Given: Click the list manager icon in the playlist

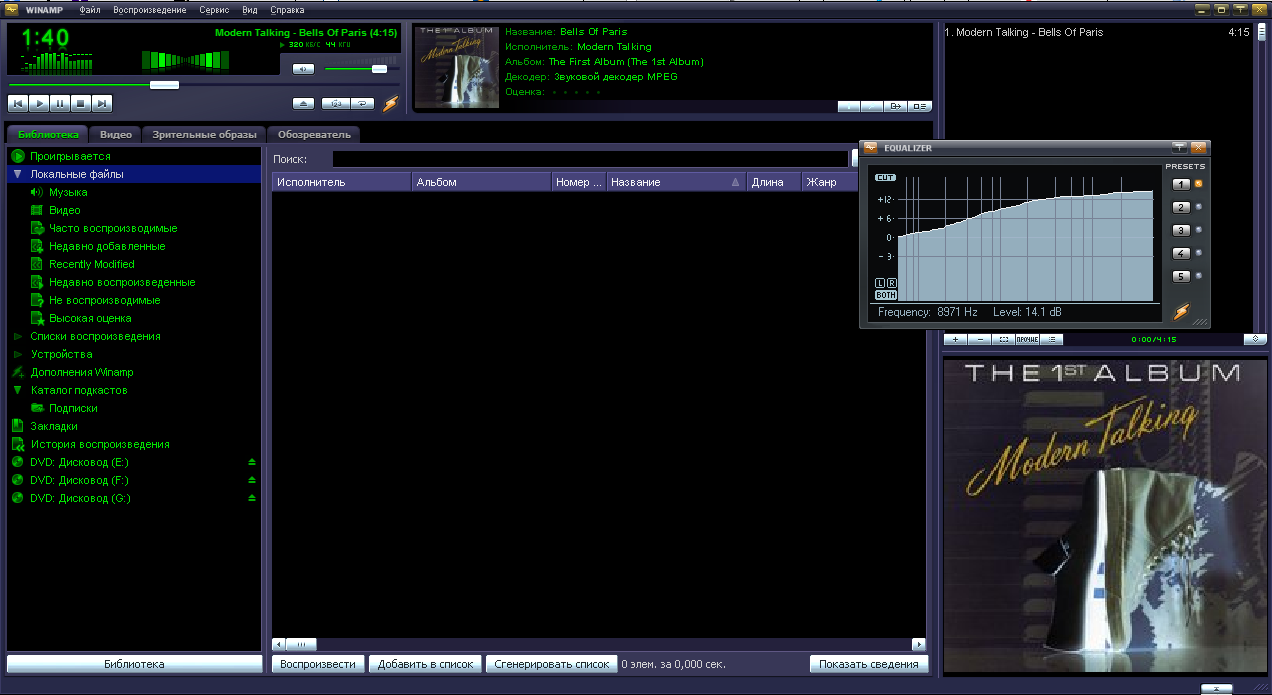Looking at the screenshot, I should (x=1051, y=339).
